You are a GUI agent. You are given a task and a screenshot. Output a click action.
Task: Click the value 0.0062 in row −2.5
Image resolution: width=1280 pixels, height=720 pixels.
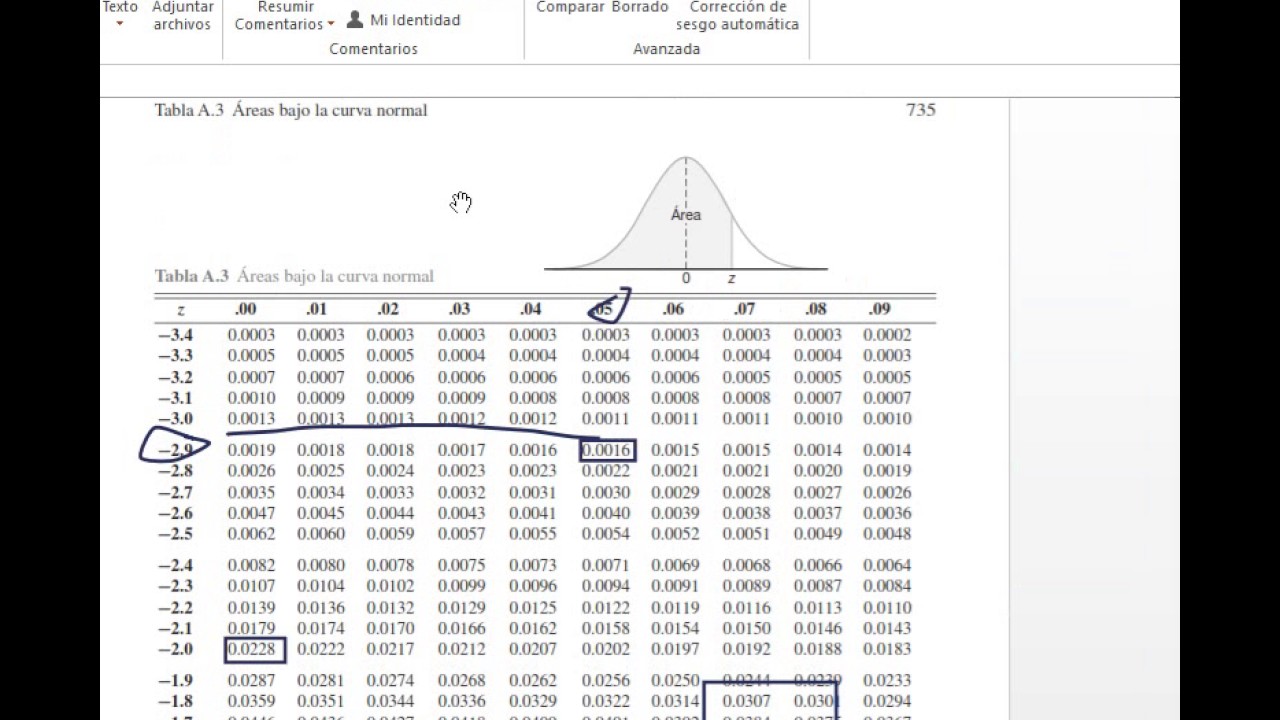pyautogui.click(x=252, y=534)
